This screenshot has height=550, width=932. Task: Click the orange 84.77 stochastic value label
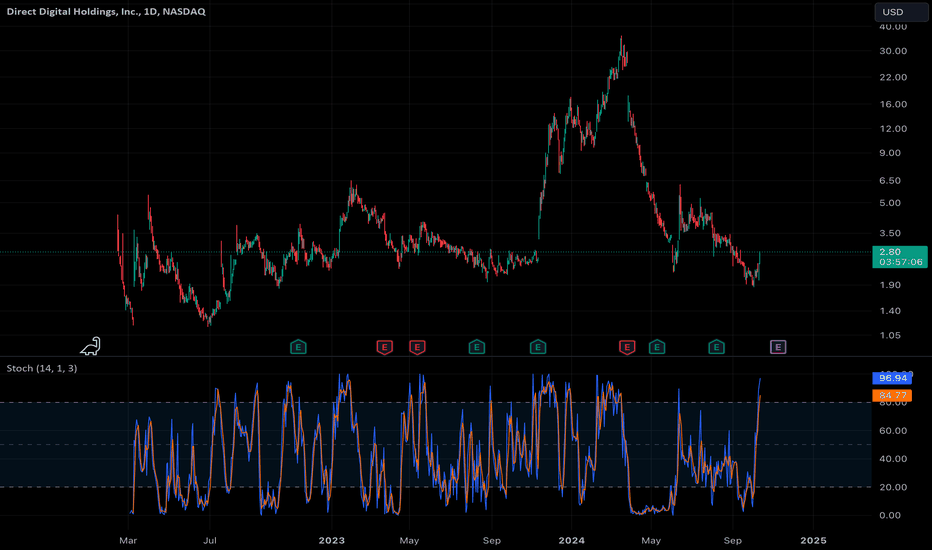[892, 395]
